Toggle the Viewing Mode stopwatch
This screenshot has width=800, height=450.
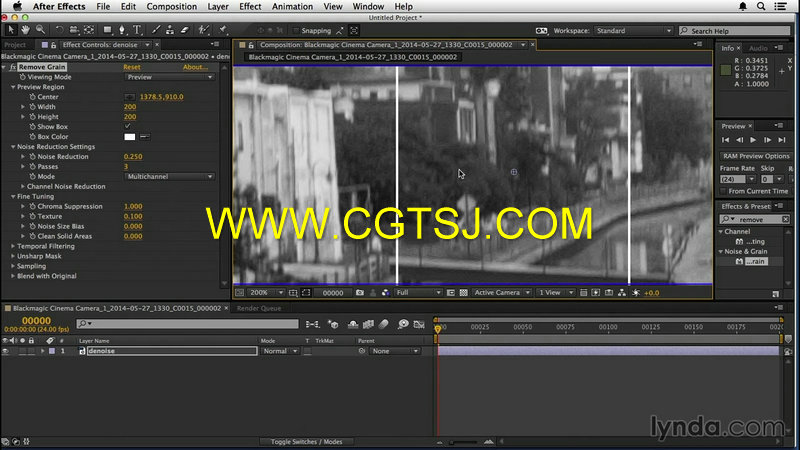(22, 77)
